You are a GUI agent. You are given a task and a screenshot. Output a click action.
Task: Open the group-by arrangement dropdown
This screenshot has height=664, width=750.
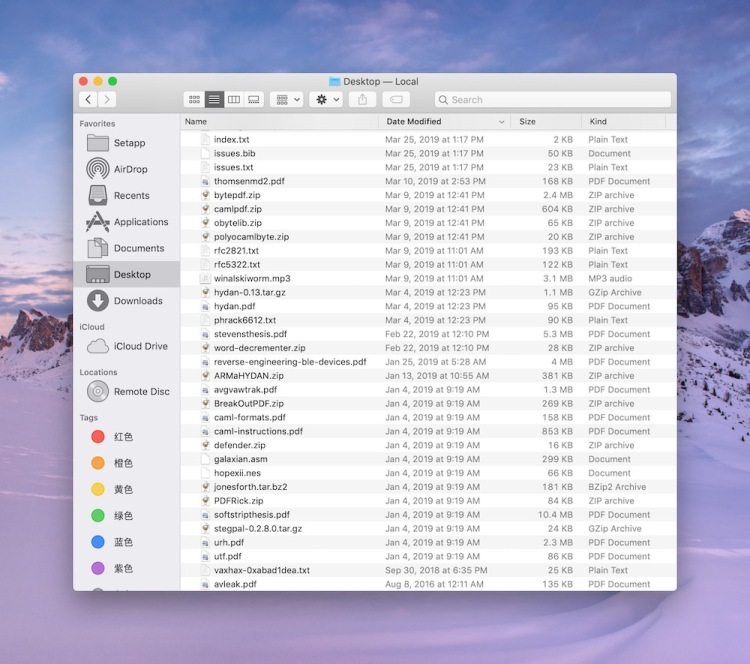tap(285, 100)
